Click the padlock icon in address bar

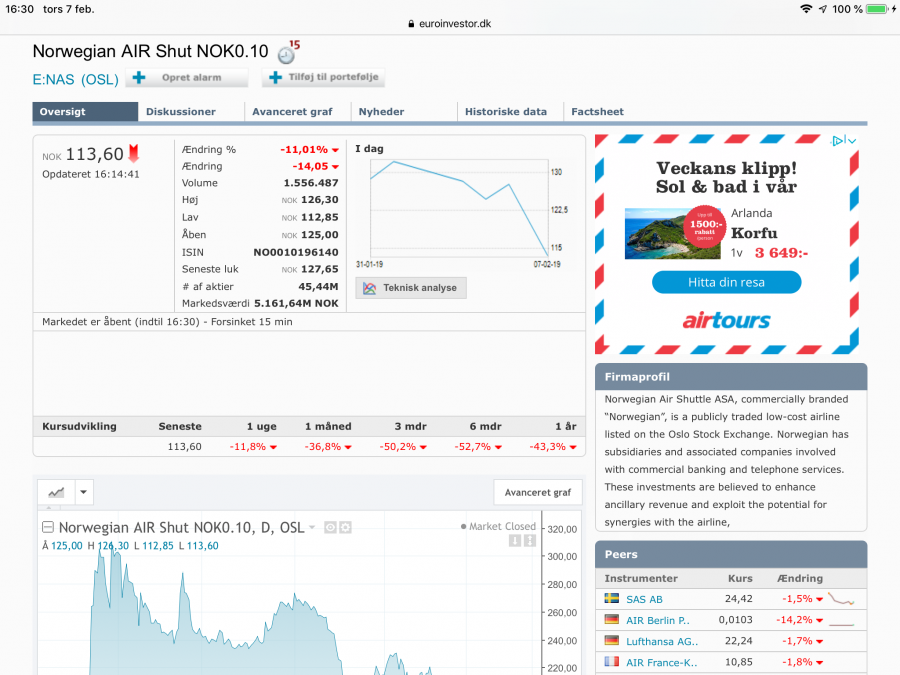pyautogui.click(x=411, y=24)
